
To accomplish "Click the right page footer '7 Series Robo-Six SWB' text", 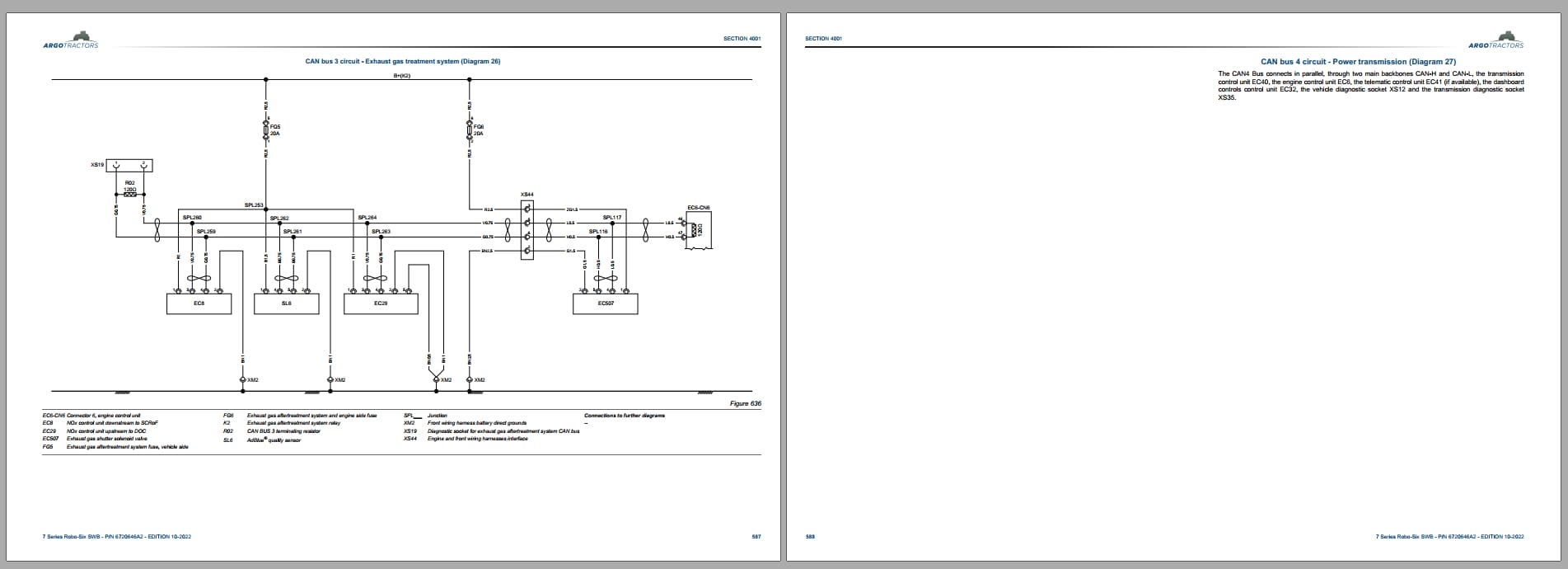I will click(1450, 537).
